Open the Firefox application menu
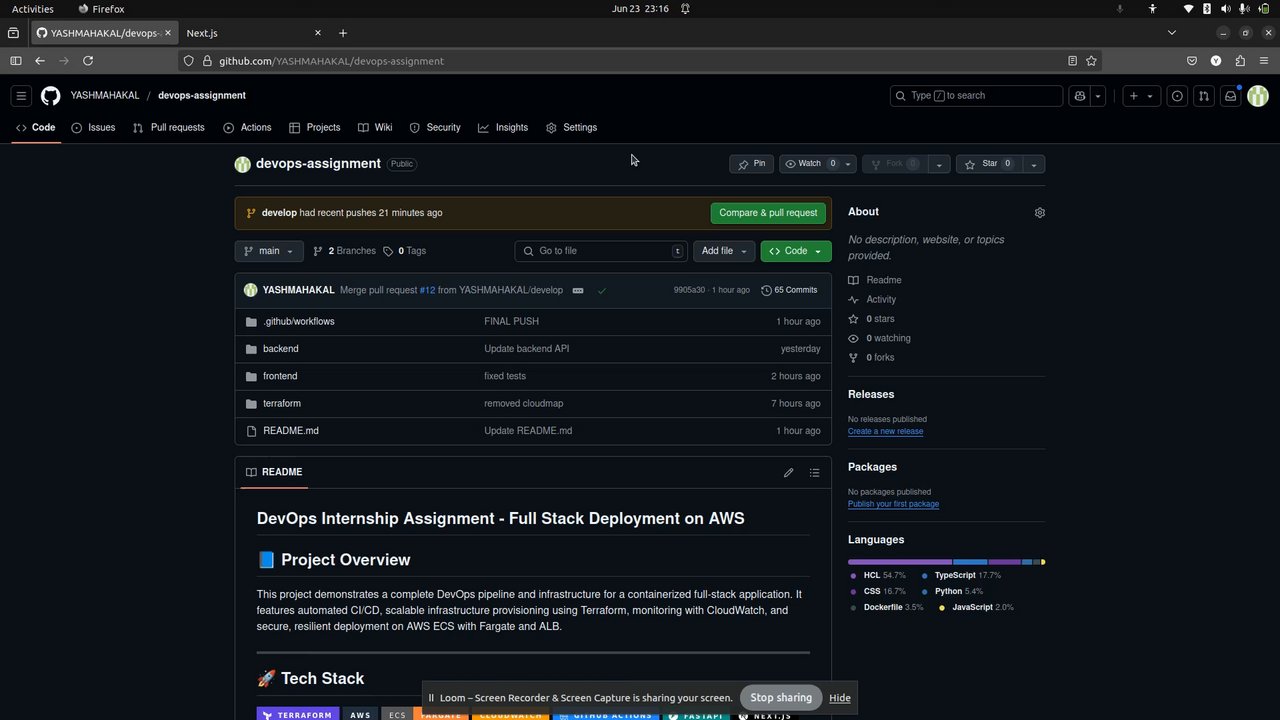The height and width of the screenshot is (720, 1280). pyautogui.click(x=1264, y=61)
